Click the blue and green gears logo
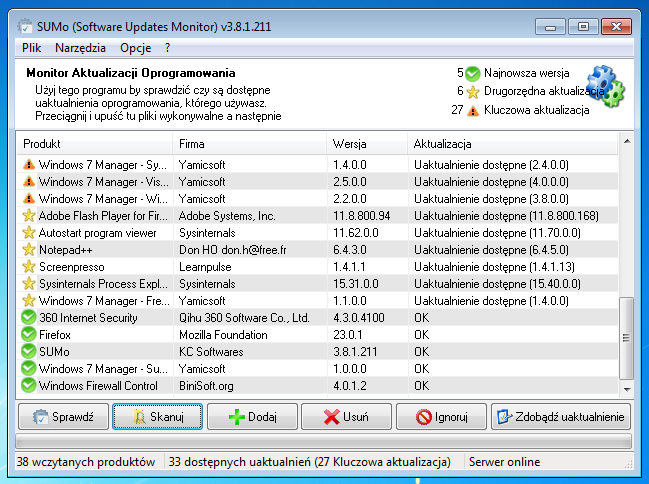 pos(606,87)
